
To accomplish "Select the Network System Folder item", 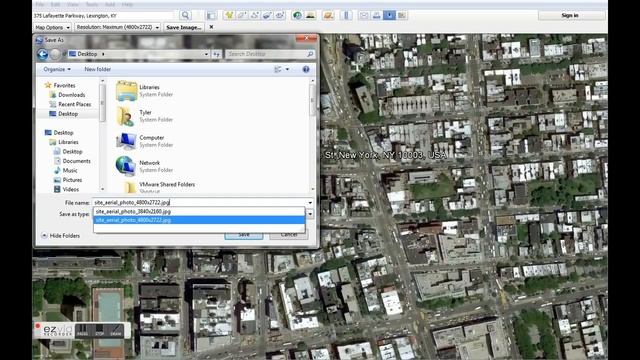I will 144,166.
